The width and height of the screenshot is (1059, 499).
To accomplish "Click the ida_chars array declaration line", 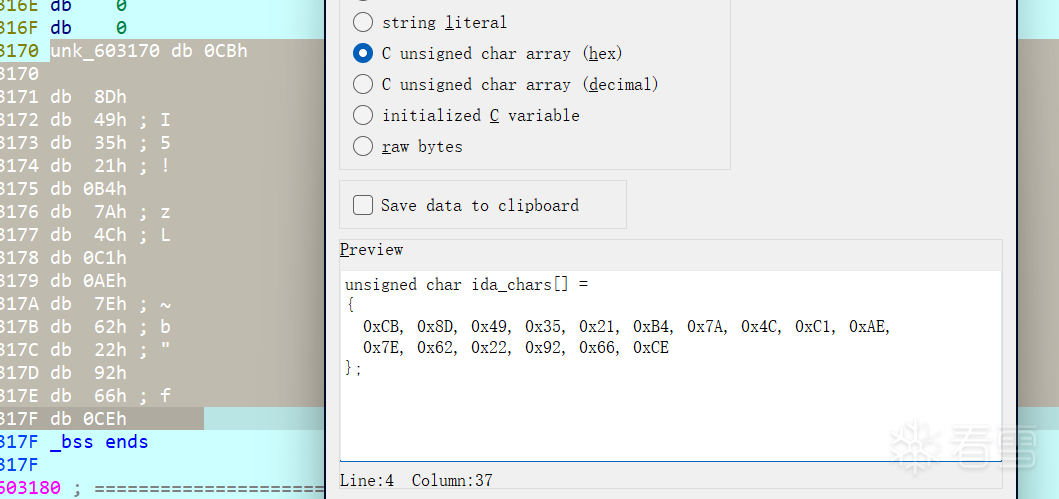I will [467, 285].
